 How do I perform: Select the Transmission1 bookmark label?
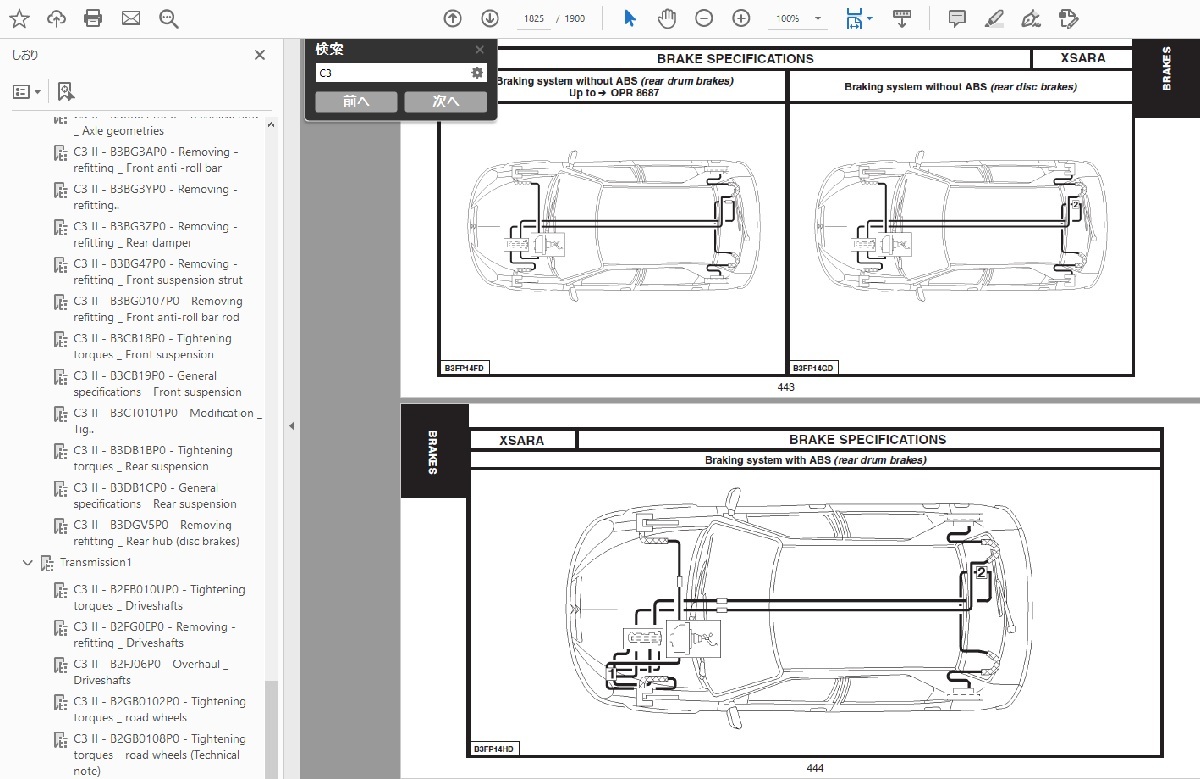coord(95,563)
